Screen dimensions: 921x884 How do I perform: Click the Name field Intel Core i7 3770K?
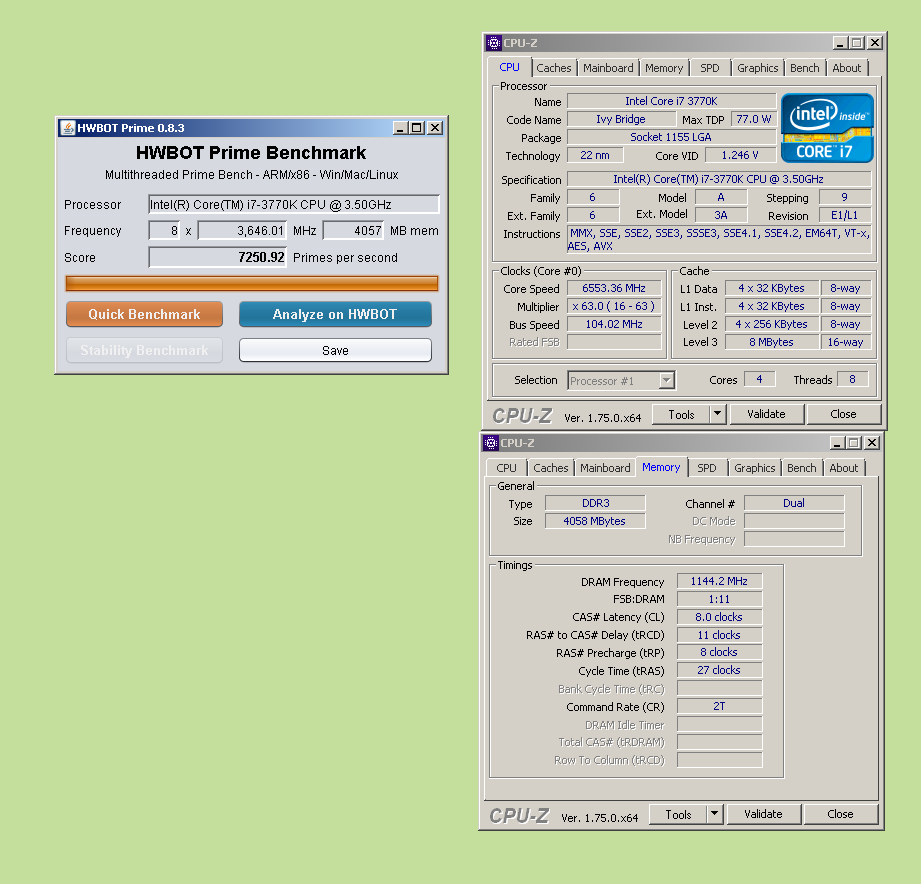point(671,101)
